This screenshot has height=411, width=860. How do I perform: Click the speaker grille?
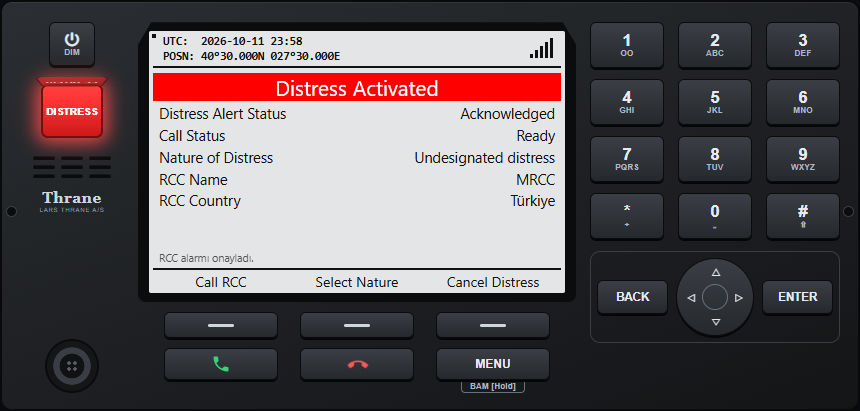(x=72, y=167)
